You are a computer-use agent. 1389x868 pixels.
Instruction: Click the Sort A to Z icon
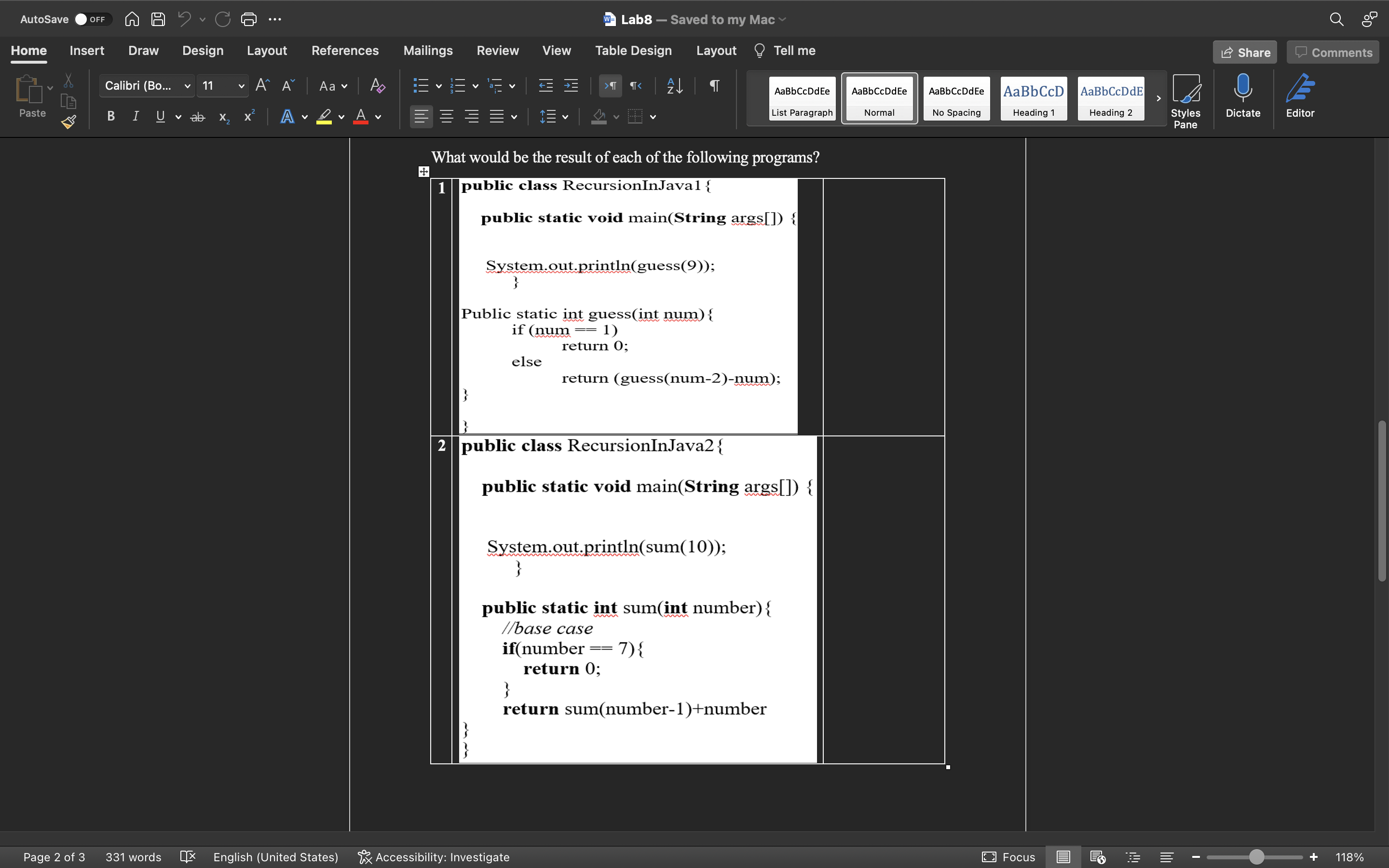[x=674, y=86]
